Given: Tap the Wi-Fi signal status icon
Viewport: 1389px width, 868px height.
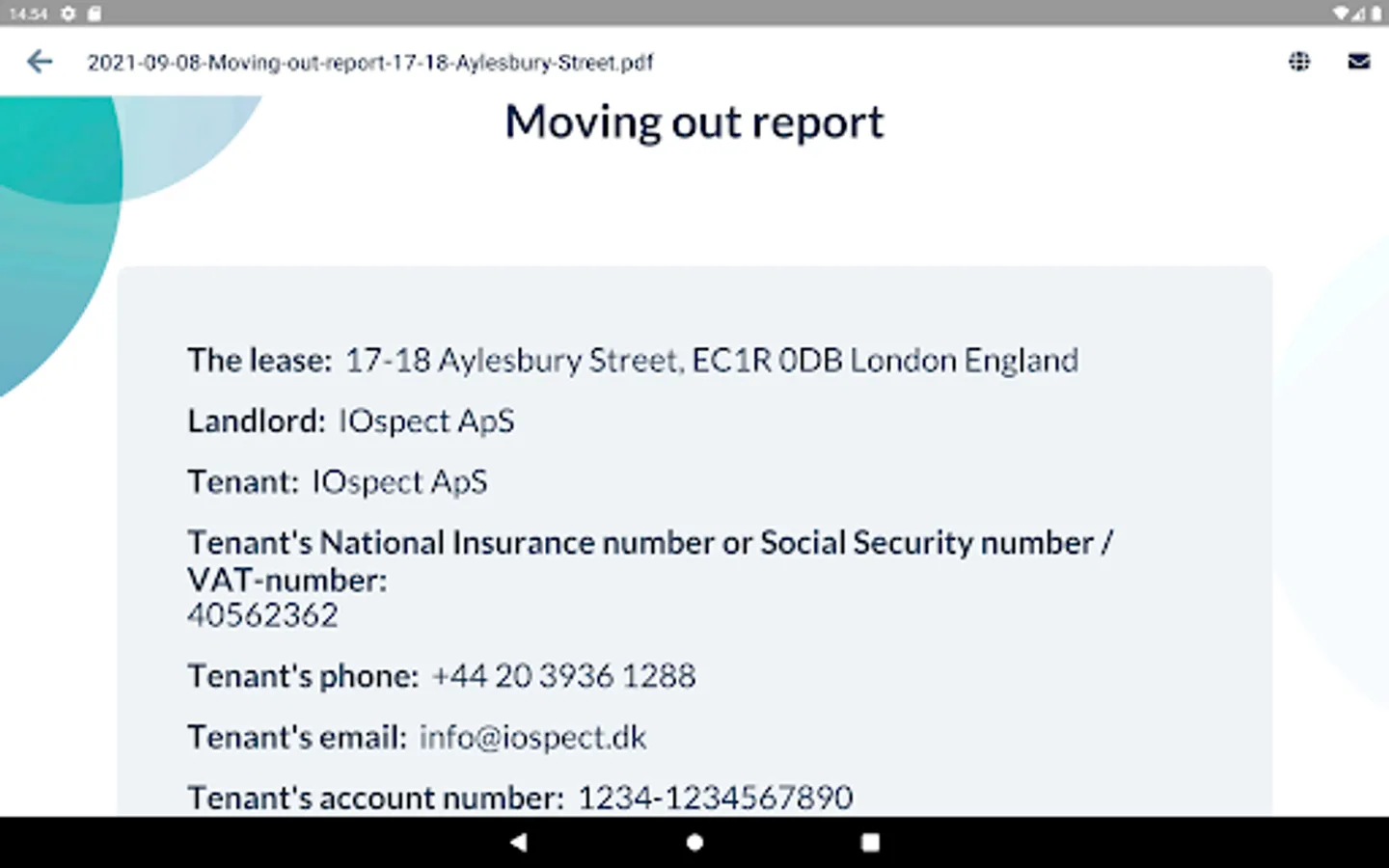Looking at the screenshot, I should click(x=1341, y=14).
